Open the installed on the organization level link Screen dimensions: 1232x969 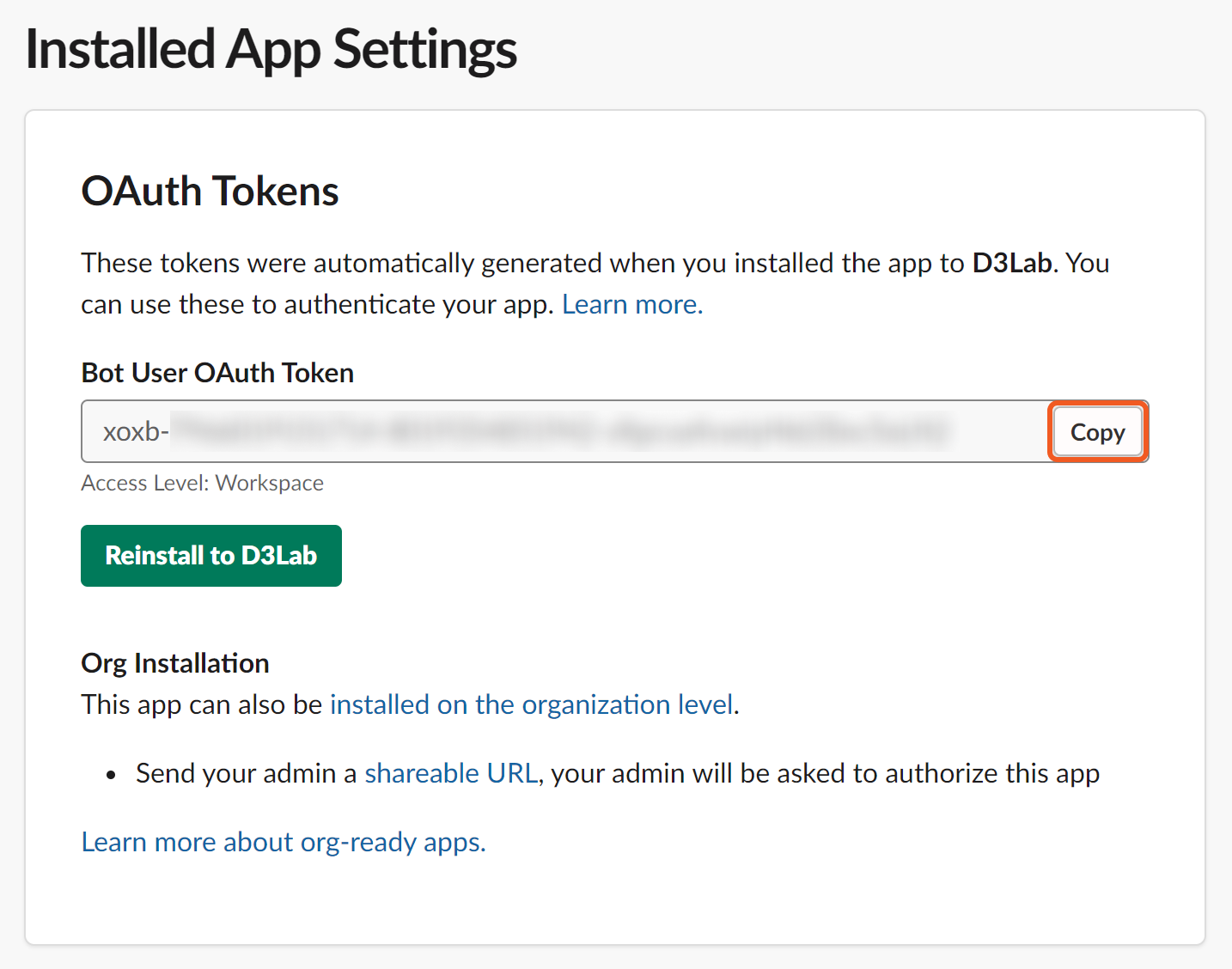[532, 704]
